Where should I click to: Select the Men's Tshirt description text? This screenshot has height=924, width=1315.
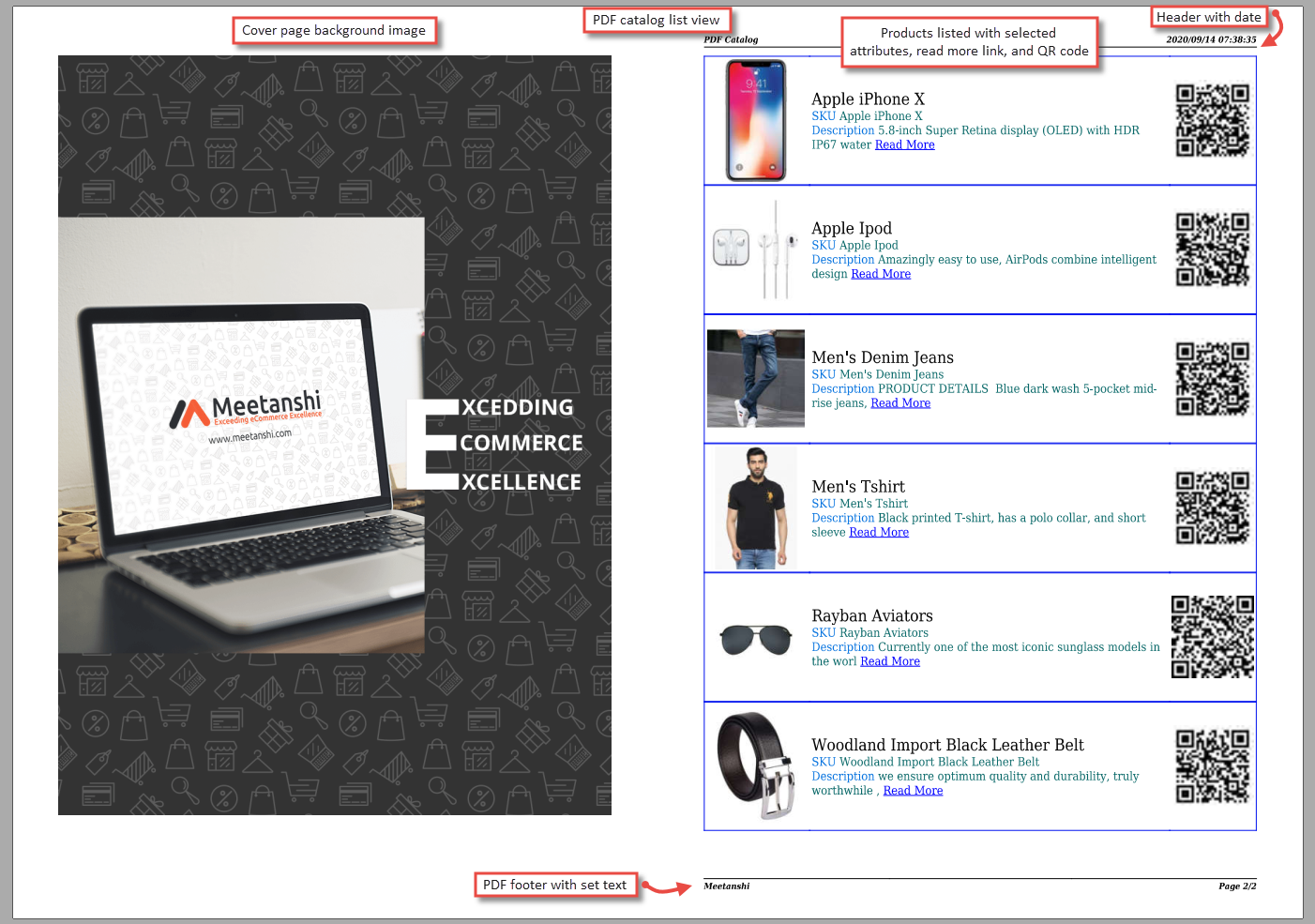[x=978, y=524]
